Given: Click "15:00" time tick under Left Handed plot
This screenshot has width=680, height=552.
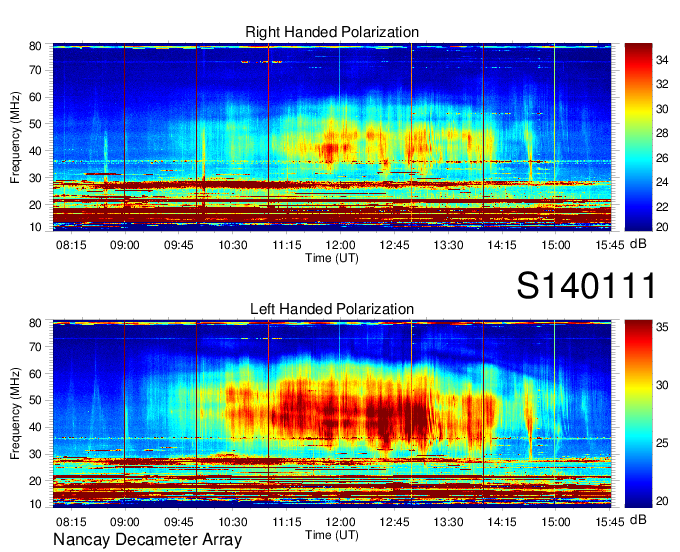Looking at the screenshot, I should [x=556, y=522].
